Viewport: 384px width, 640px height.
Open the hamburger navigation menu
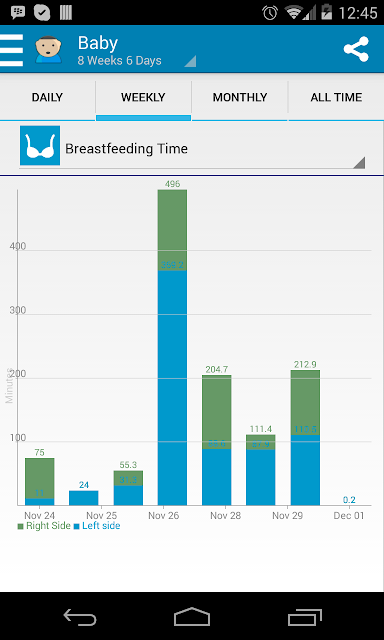[11, 50]
